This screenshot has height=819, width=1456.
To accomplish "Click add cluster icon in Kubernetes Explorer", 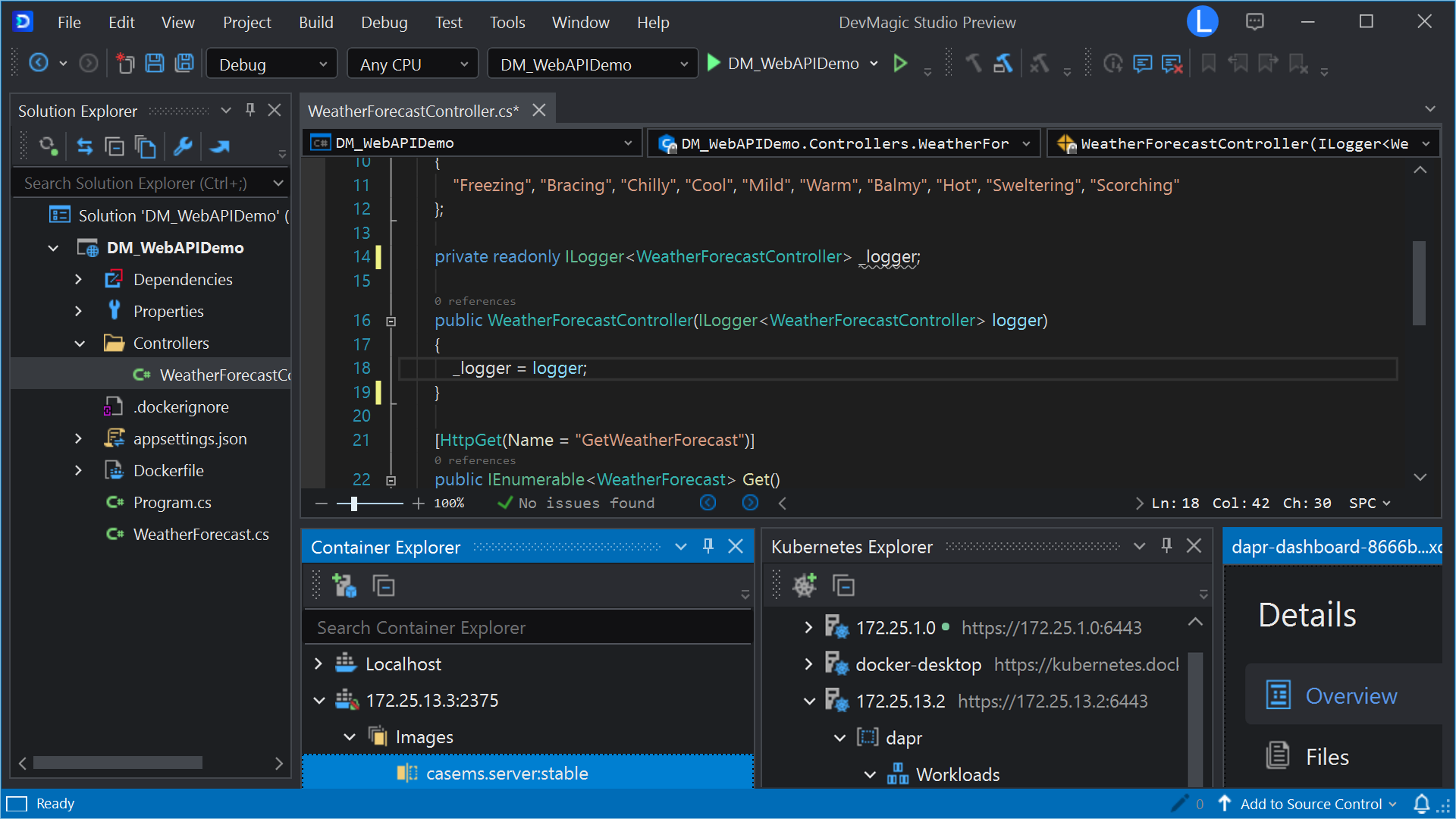I will (805, 585).
